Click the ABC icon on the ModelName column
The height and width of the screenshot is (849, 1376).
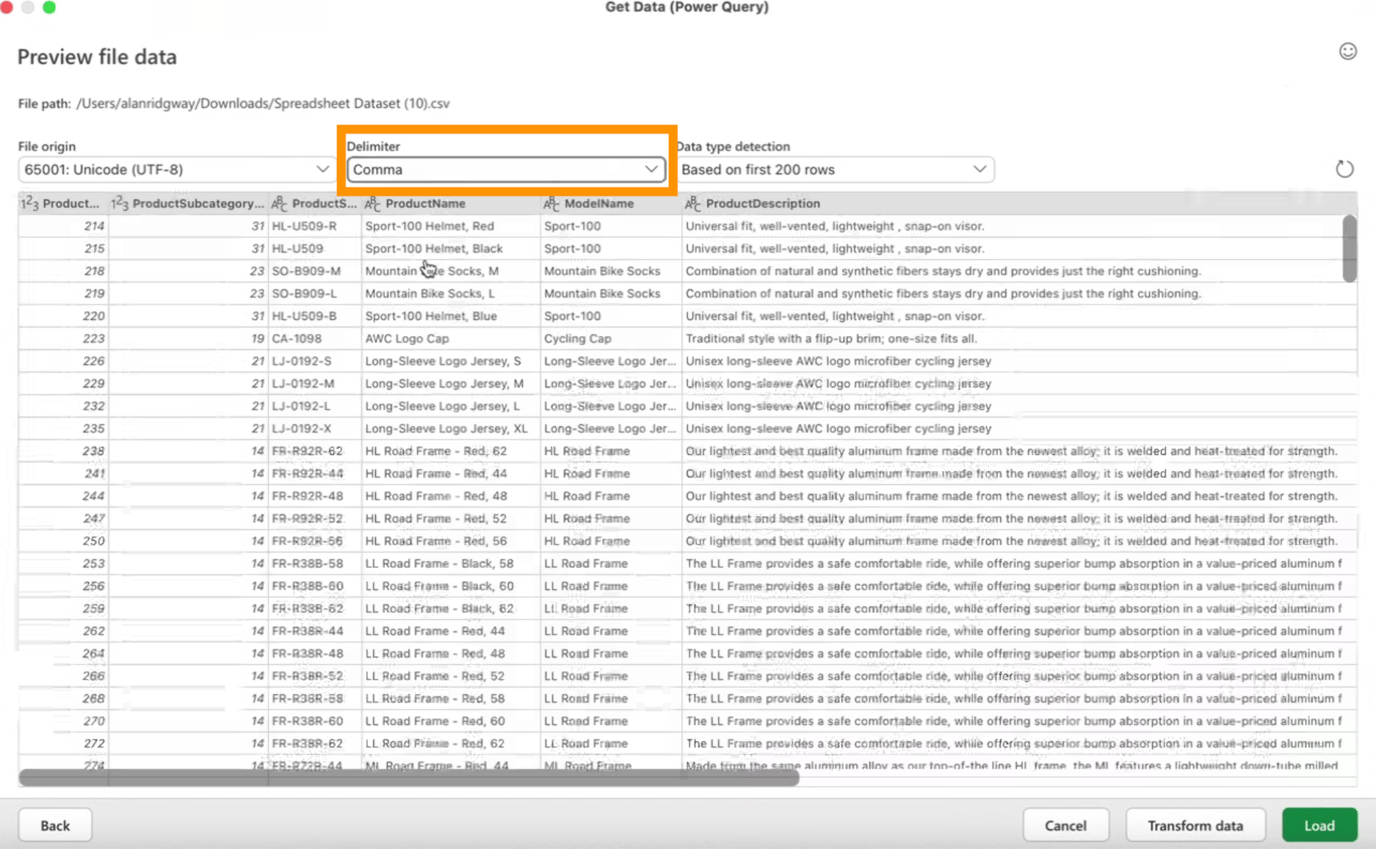[548, 203]
